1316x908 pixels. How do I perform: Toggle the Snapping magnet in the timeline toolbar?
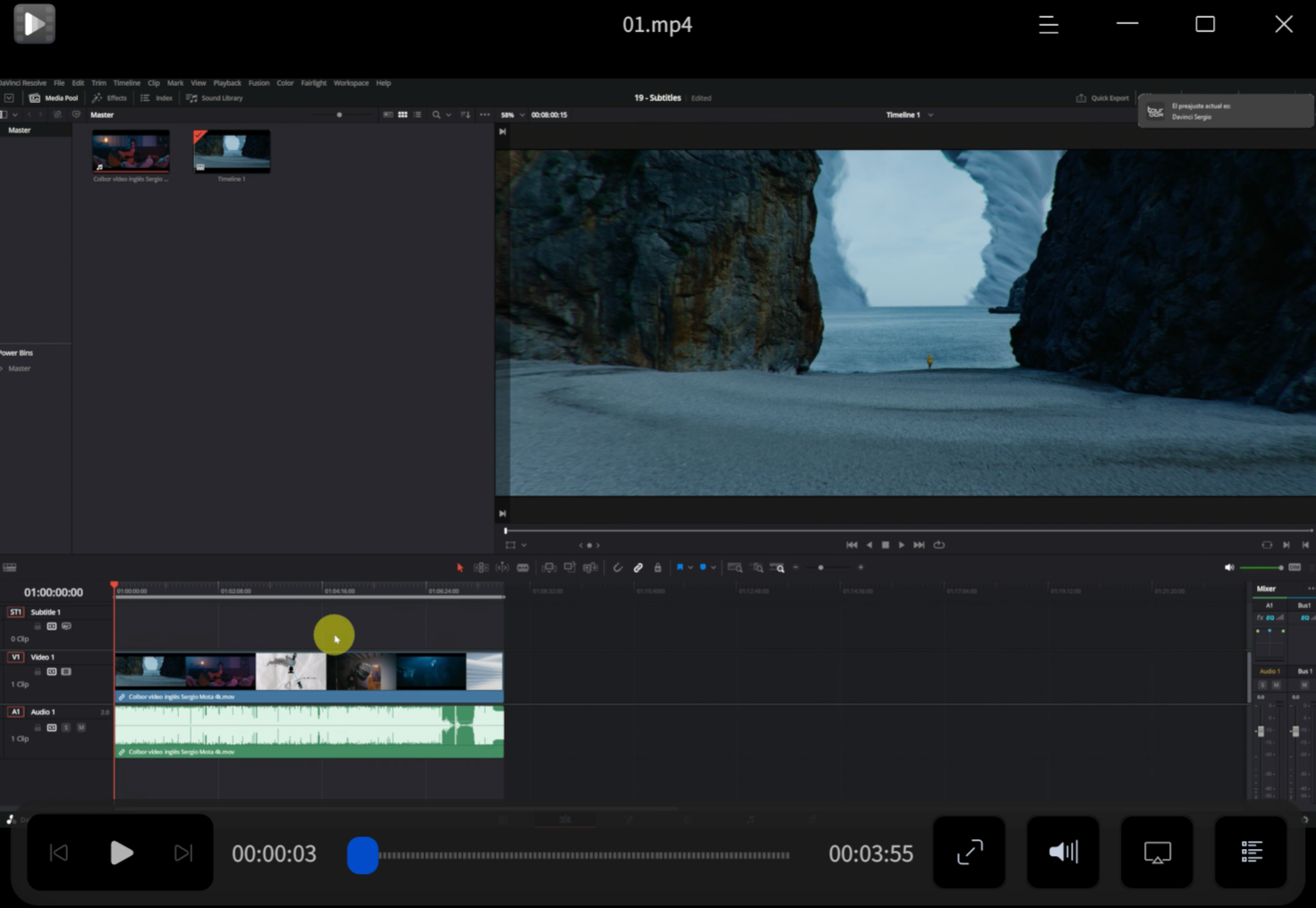click(617, 568)
